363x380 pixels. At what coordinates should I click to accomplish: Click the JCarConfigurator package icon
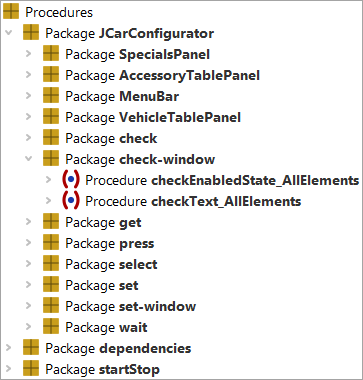click(31, 33)
